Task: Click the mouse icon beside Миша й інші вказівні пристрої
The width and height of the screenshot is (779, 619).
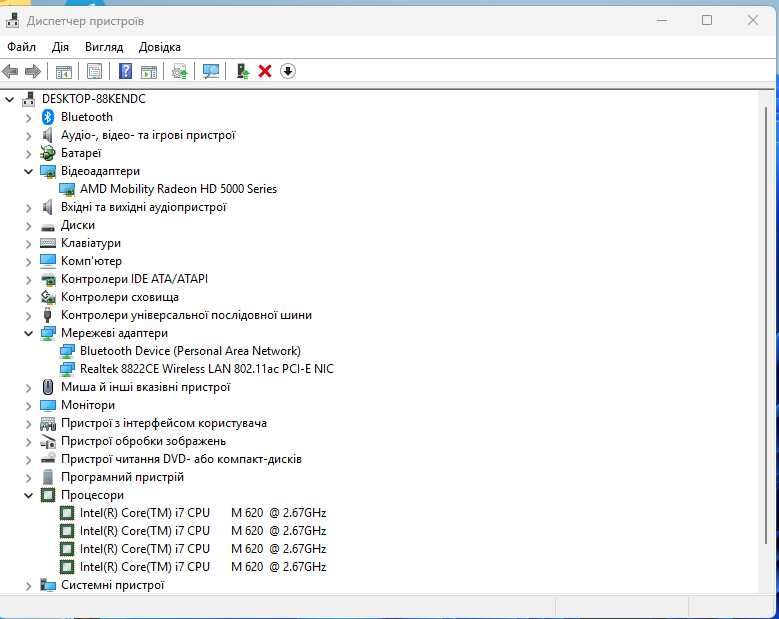Action: (x=48, y=387)
